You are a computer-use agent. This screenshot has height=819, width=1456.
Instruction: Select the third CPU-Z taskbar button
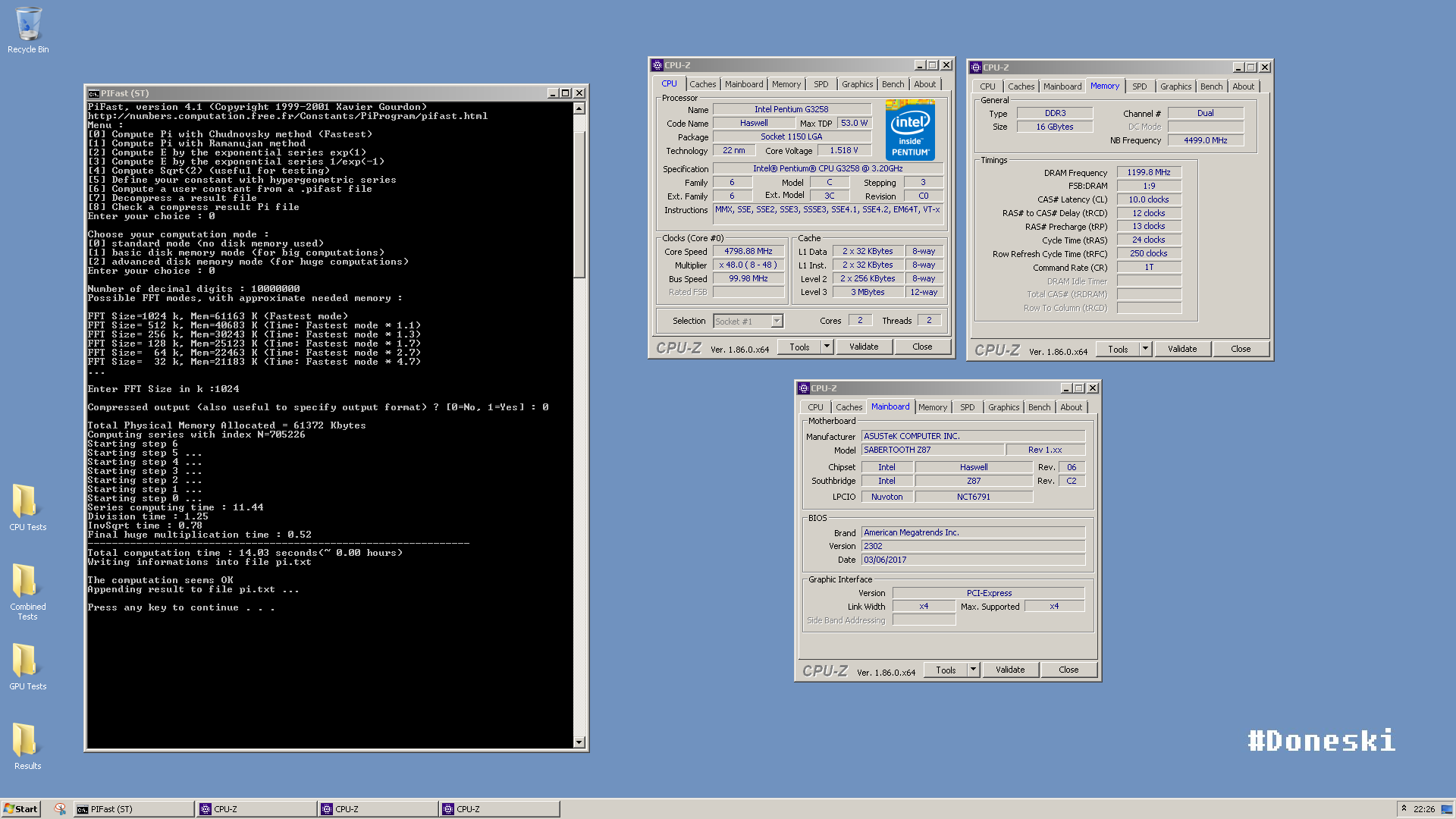click(x=499, y=809)
